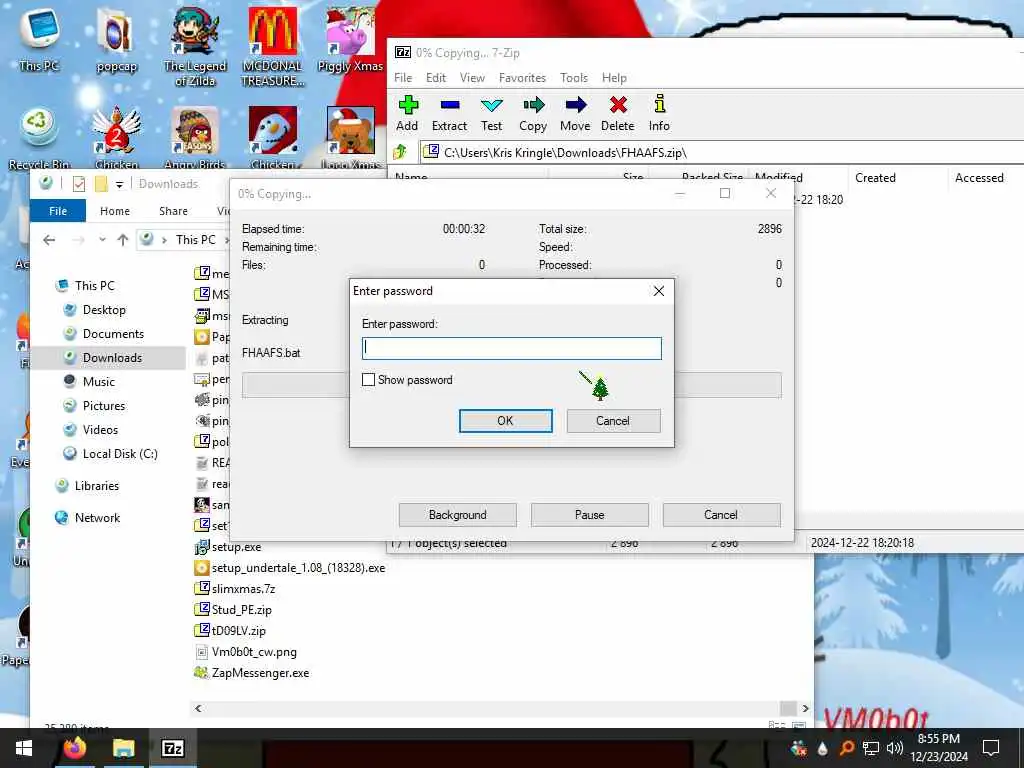Viewport: 1024px width, 768px height.
Task: Close the Enter password dialog with X
Action: [659, 291]
